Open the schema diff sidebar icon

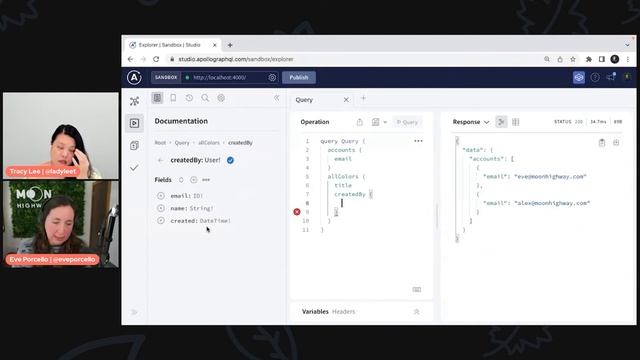134,145
